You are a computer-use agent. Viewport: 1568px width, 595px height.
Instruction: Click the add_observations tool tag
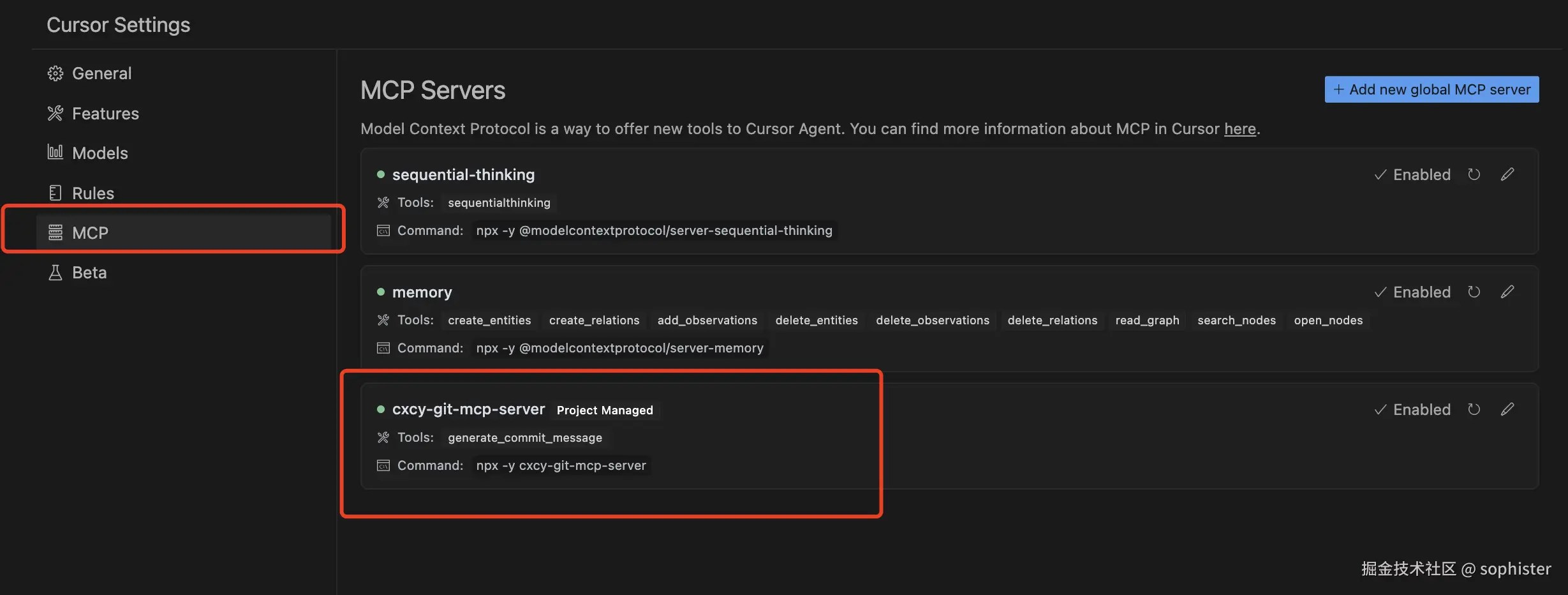[x=707, y=320]
